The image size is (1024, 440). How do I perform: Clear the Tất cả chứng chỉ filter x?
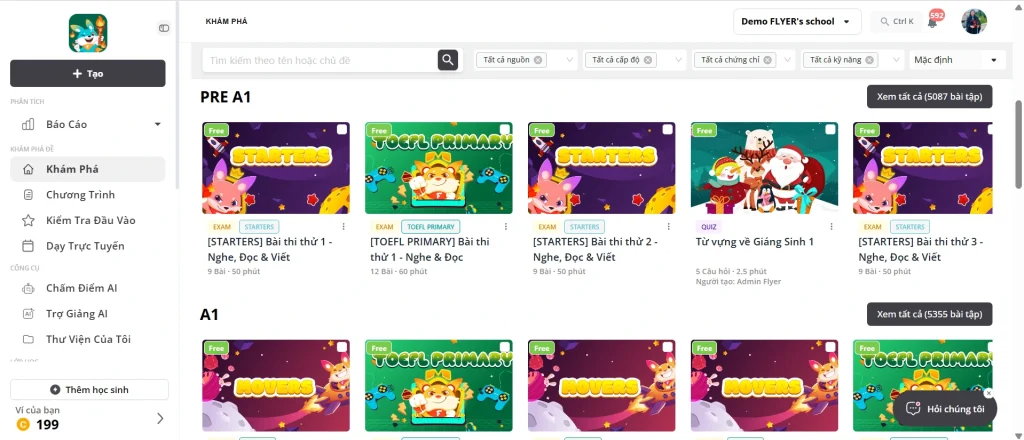[767, 60]
